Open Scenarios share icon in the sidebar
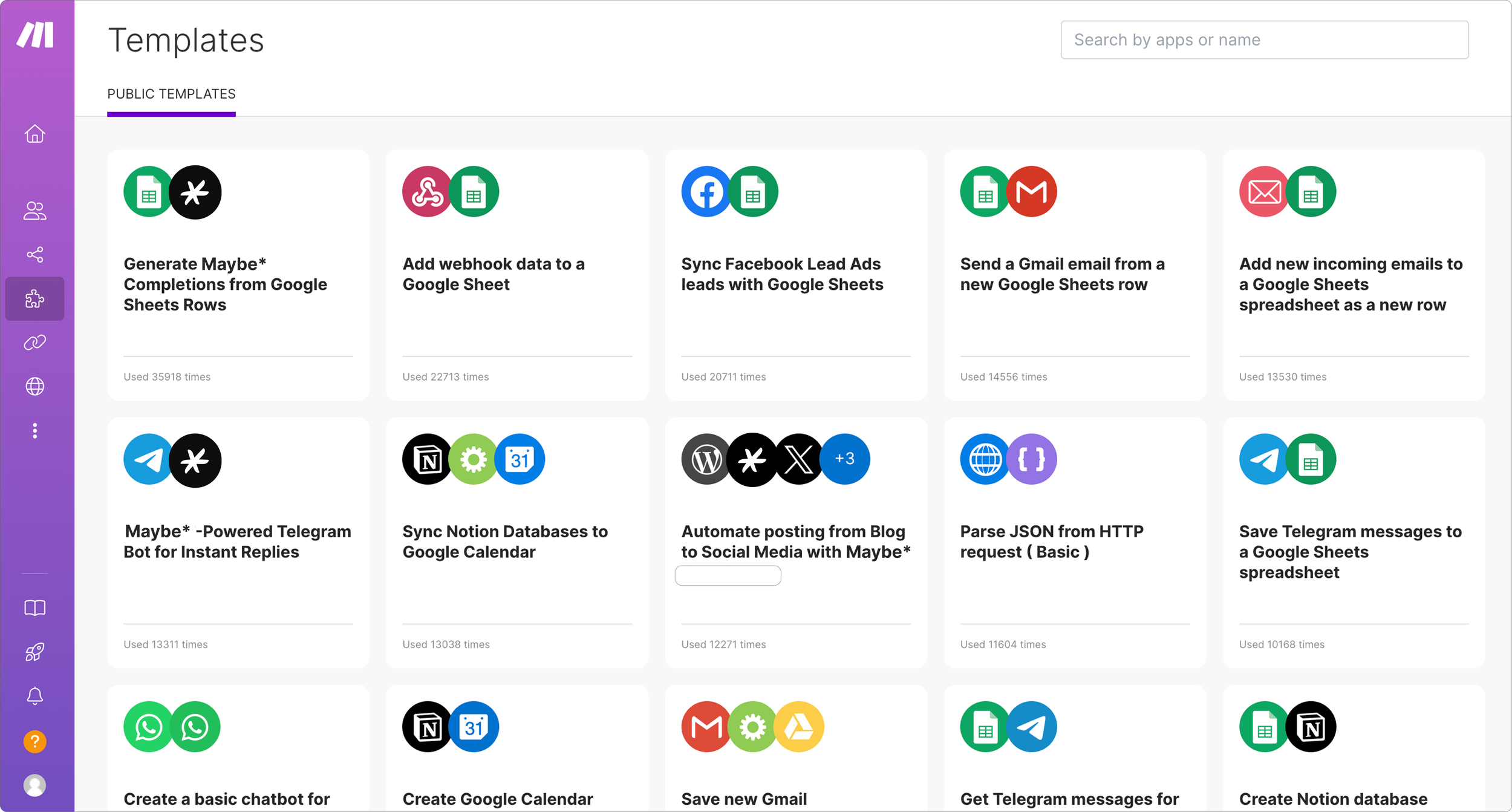 [x=35, y=255]
